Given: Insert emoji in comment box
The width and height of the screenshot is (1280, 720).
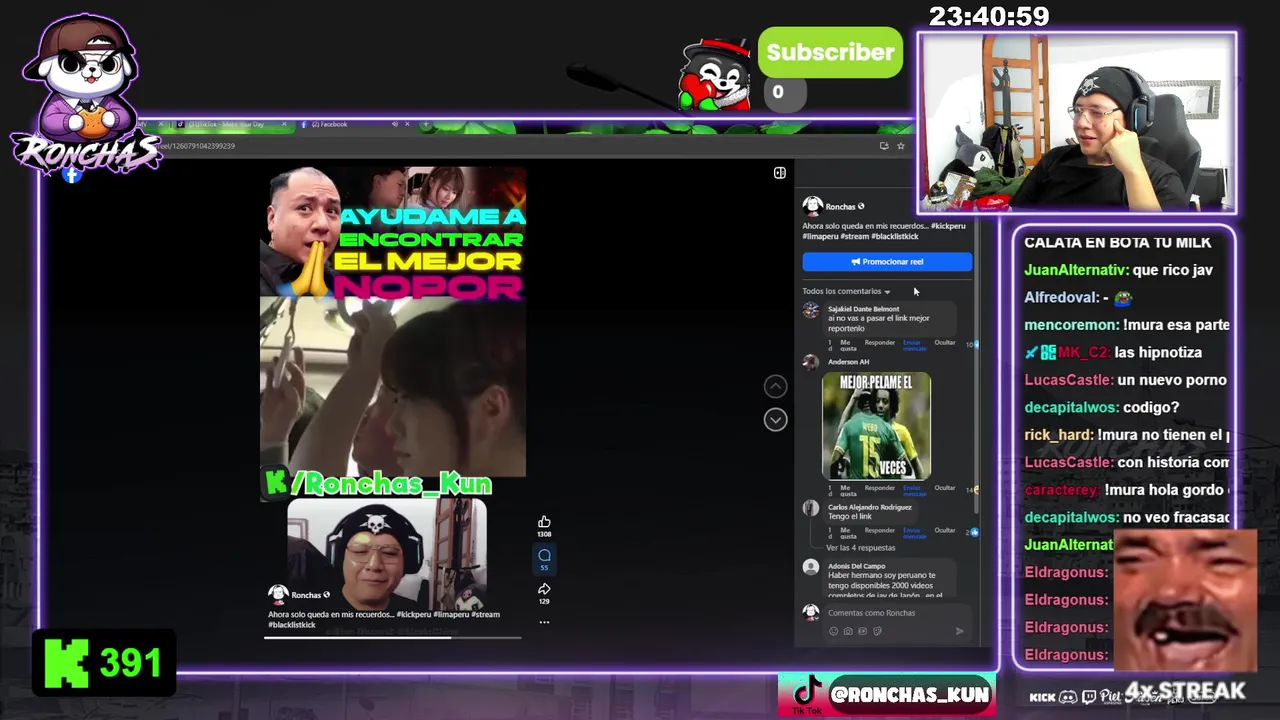Looking at the screenshot, I should pos(834,631).
